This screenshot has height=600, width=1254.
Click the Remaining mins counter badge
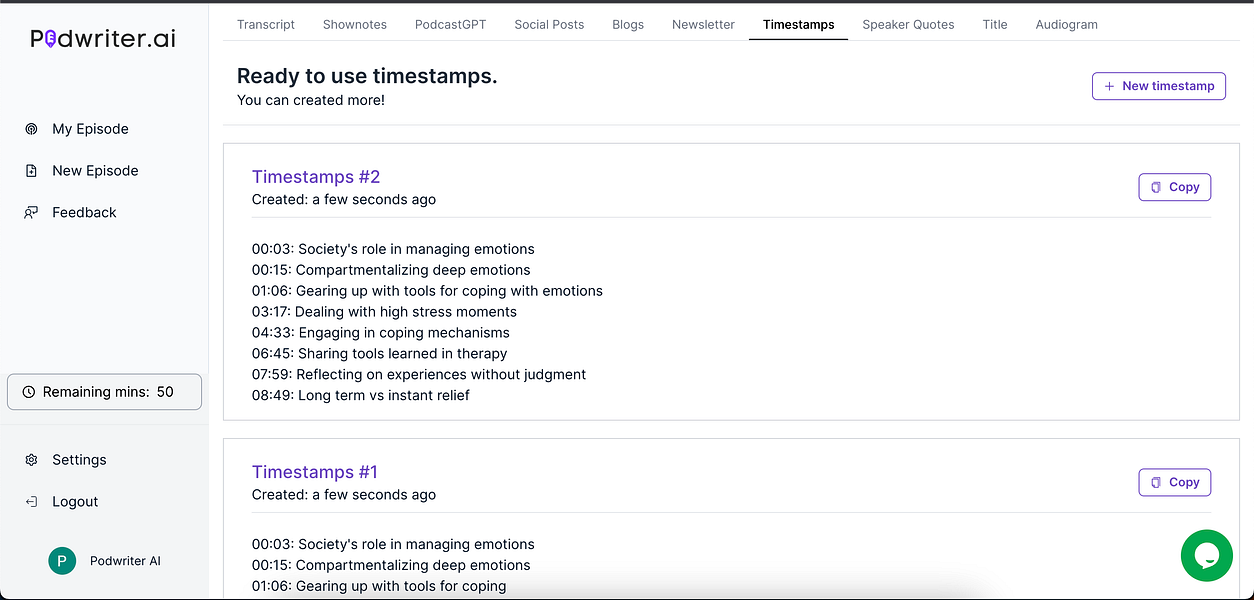click(x=104, y=391)
